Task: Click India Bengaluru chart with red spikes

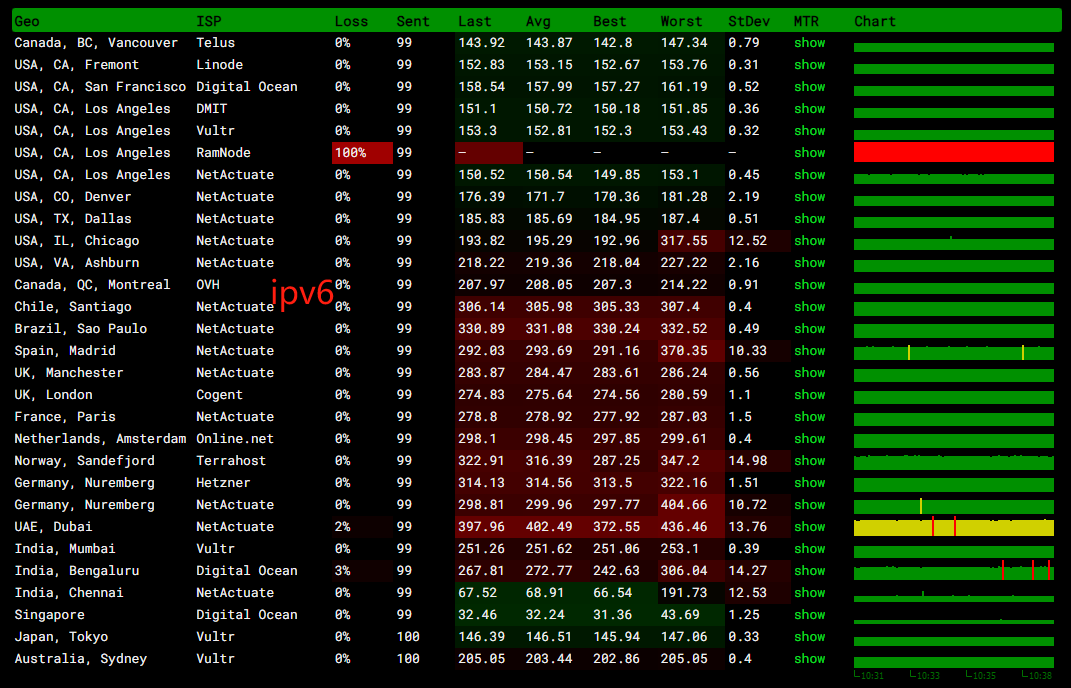Action: point(954,571)
